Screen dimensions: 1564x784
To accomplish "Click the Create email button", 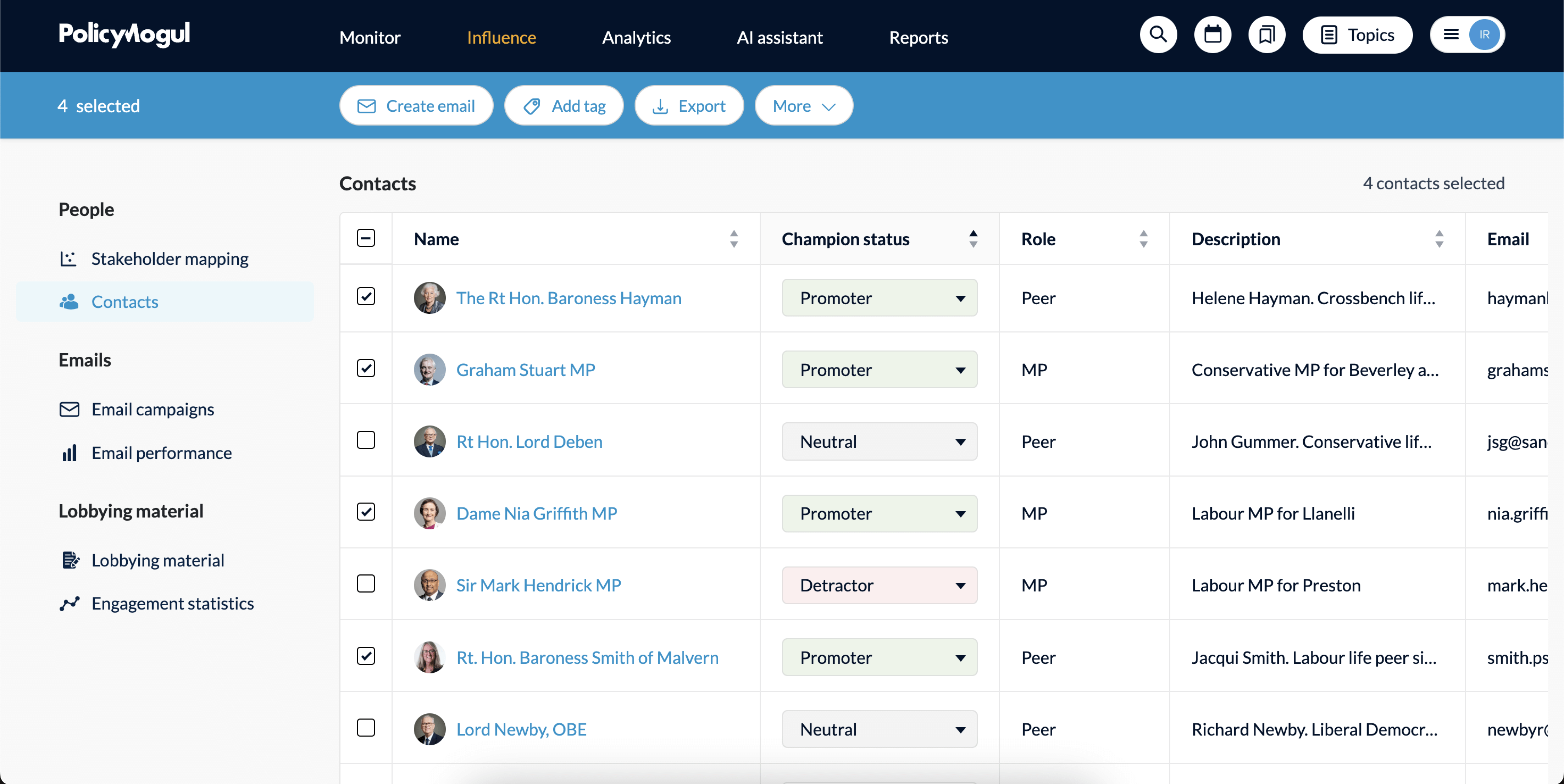I will (x=416, y=106).
